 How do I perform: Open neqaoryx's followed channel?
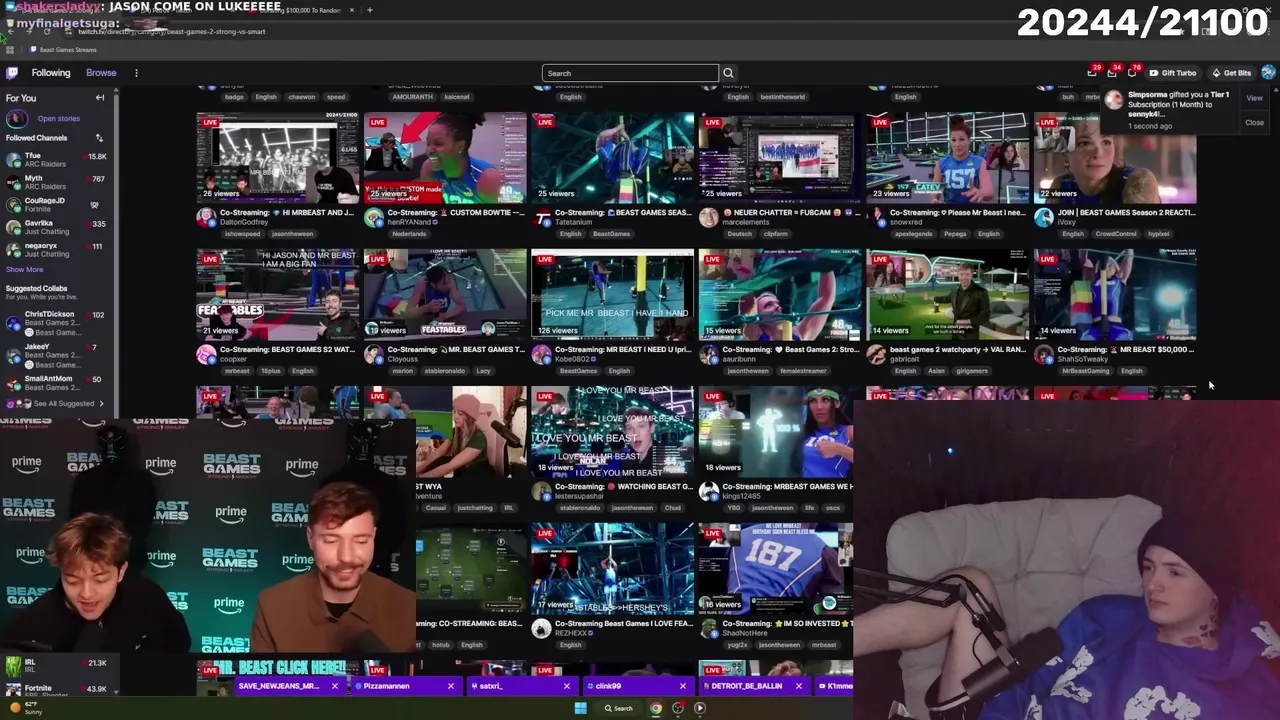58,249
